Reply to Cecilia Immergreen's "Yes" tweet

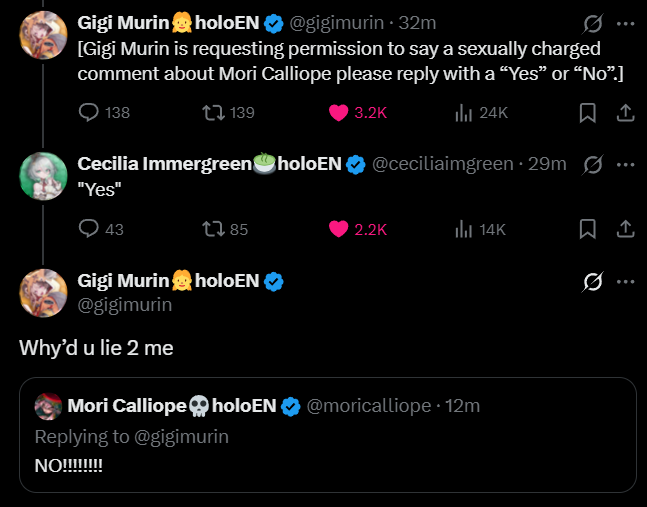(89, 229)
